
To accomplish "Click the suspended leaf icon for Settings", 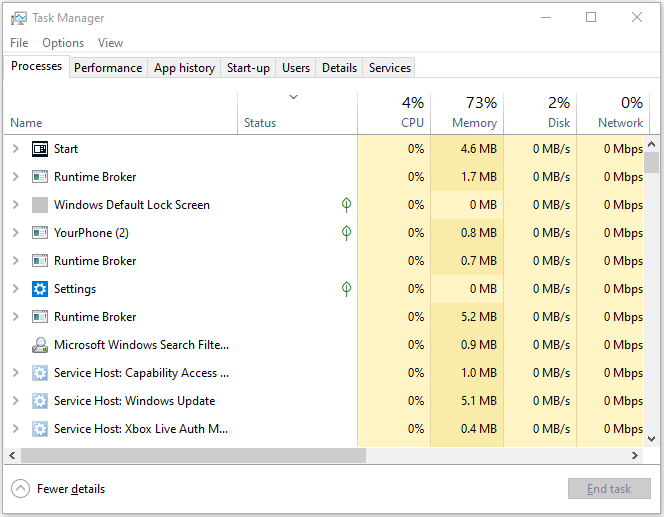I will point(346,289).
